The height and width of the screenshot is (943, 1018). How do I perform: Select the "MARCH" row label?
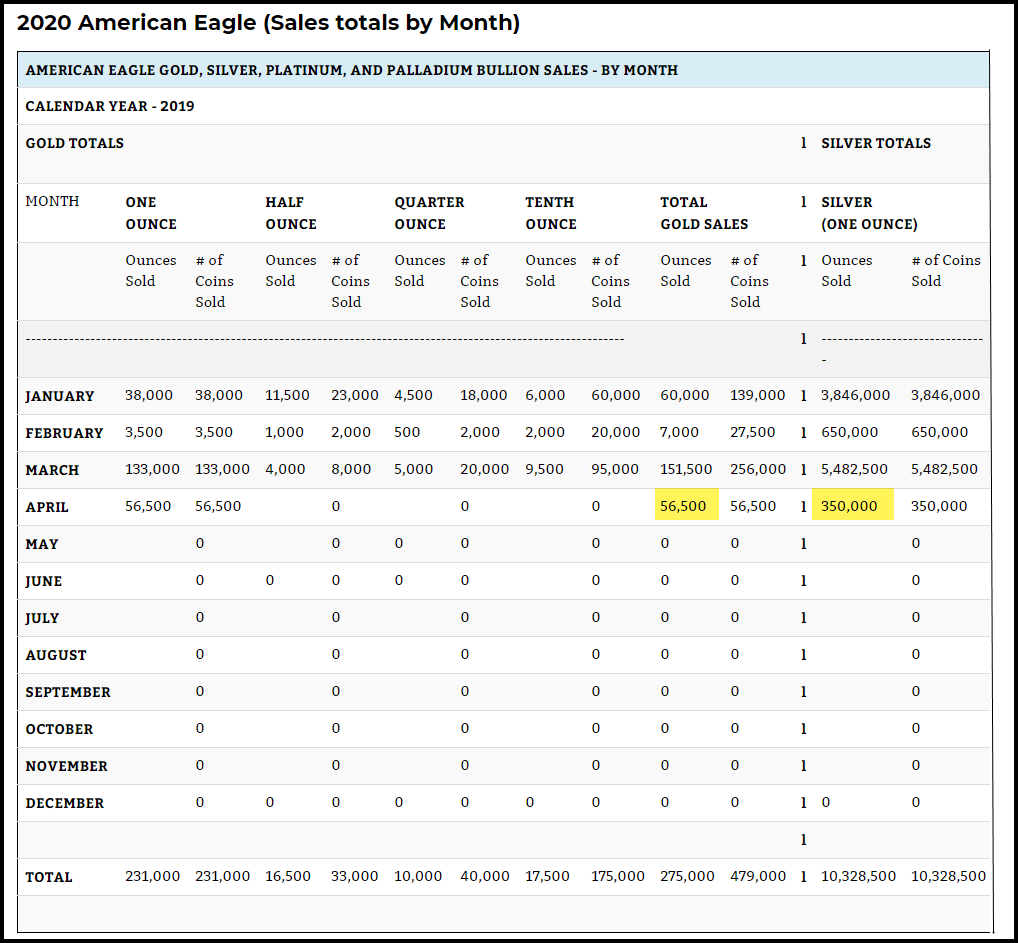click(52, 470)
